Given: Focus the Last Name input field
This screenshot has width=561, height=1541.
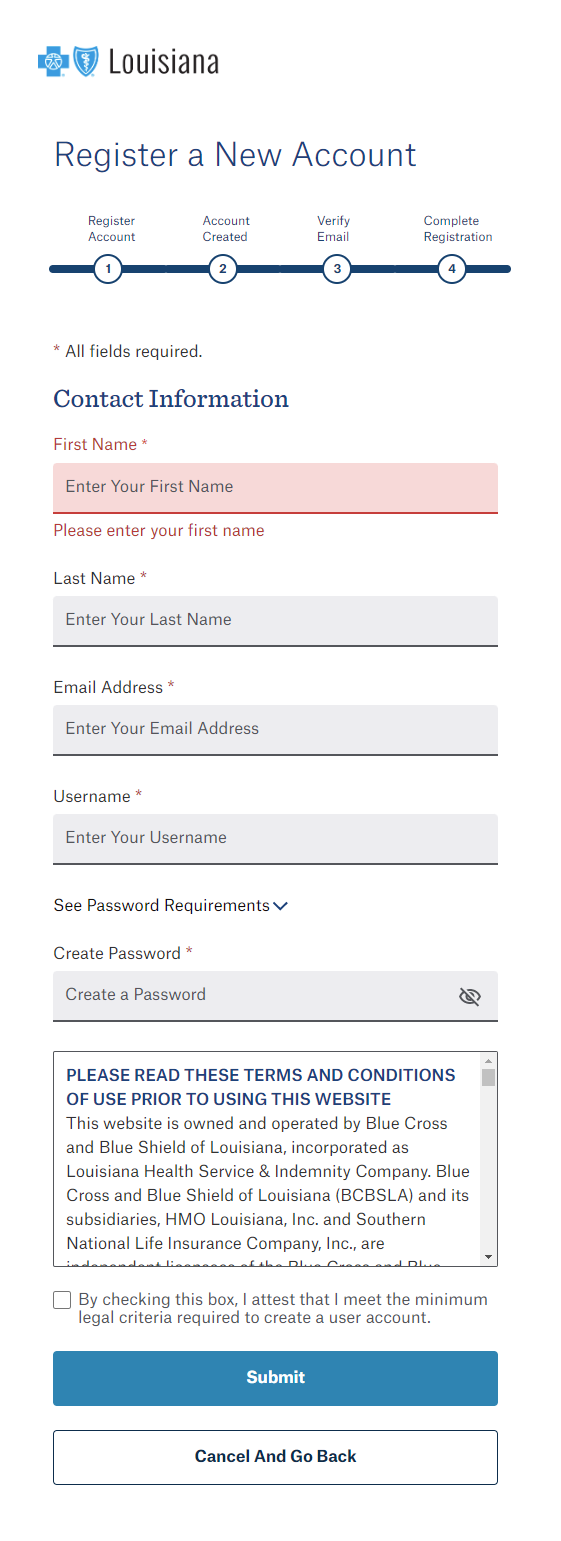Looking at the screenshot, I should 275,621.
